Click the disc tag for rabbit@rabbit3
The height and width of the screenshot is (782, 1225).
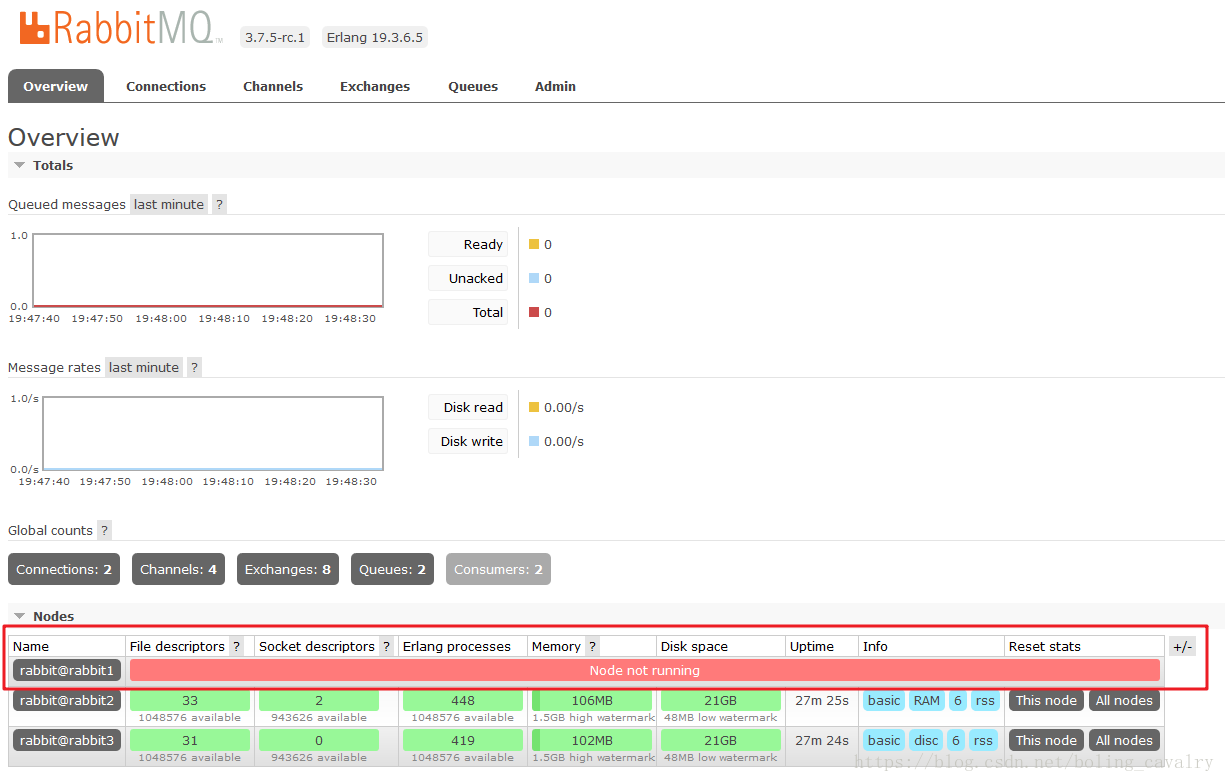pos(927,740)
